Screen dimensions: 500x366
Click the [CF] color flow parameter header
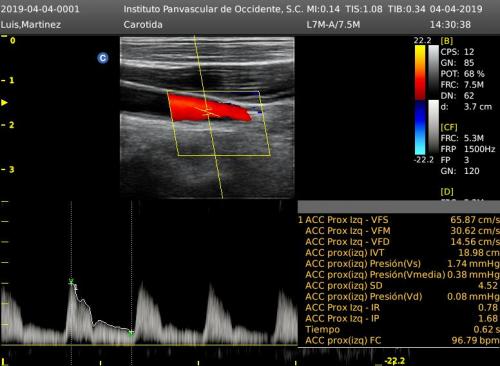pos(449,127)
